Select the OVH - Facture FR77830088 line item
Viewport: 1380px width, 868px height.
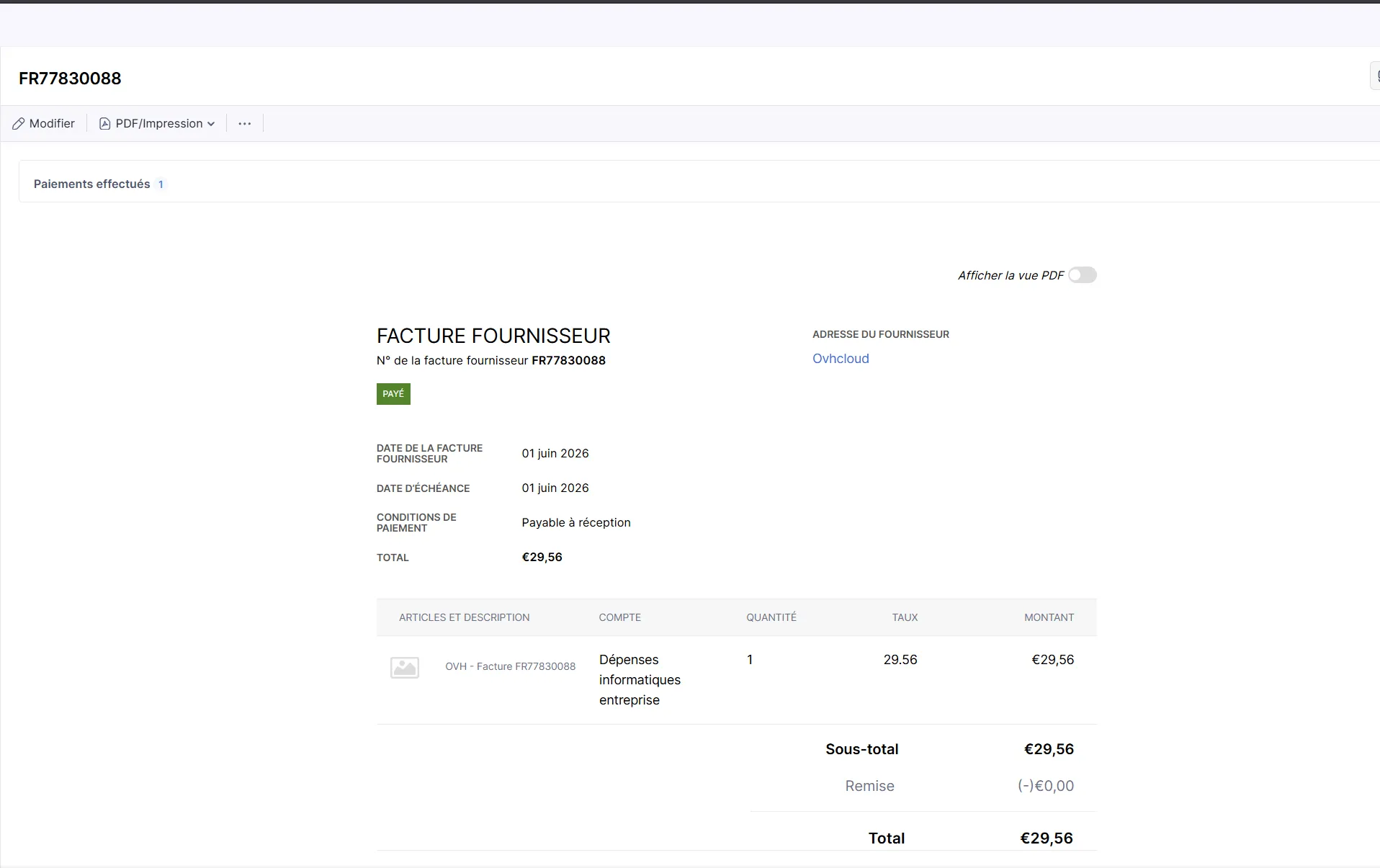coord(510,666)
